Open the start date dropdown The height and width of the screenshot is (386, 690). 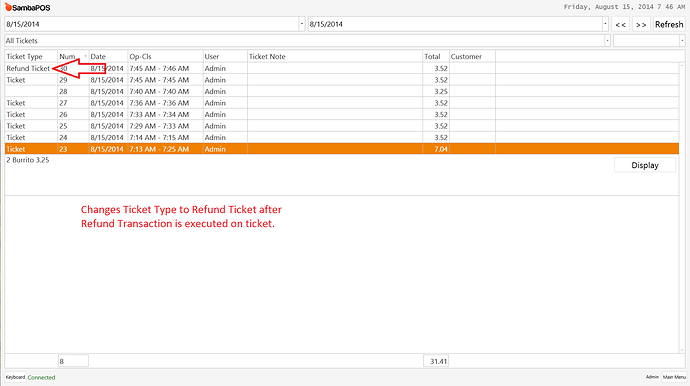302,24
